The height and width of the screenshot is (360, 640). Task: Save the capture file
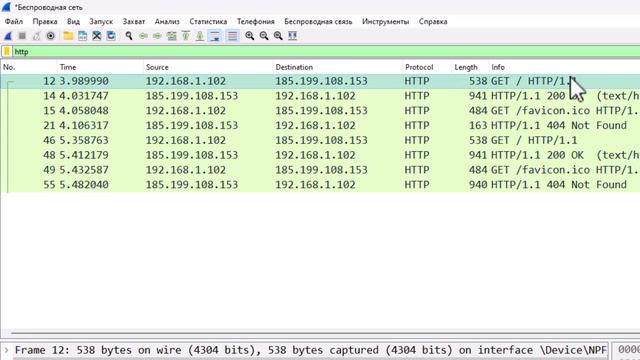click(x=82, y=36)
